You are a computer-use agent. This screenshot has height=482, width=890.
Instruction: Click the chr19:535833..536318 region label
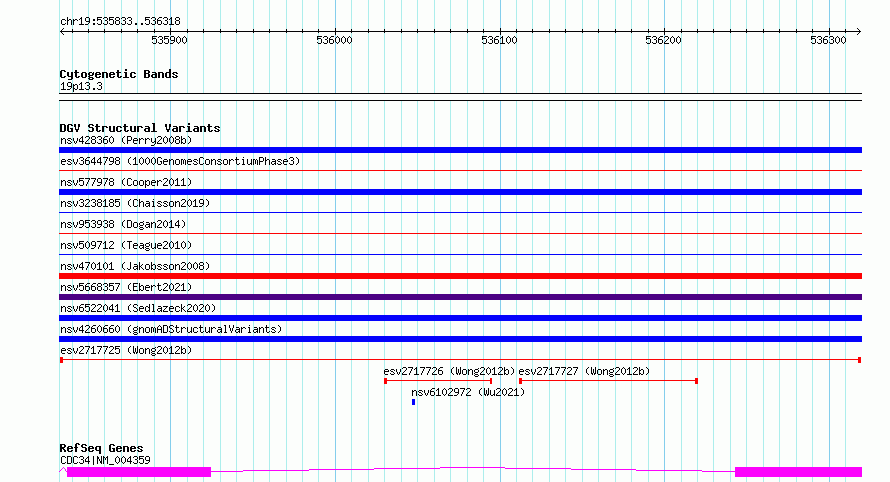click(x=120, y=22)
